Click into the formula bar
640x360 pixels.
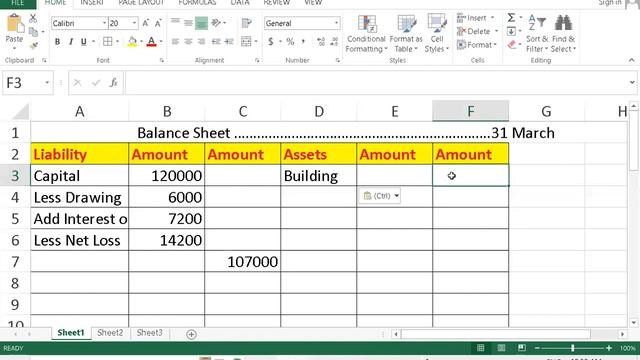pyautogui.click(x=376, y=83)
